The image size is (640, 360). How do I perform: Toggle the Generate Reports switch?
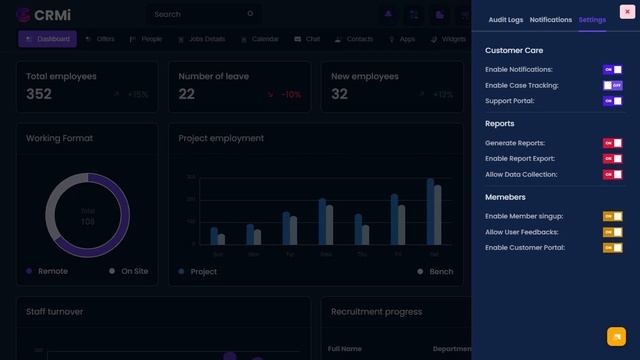613,143
